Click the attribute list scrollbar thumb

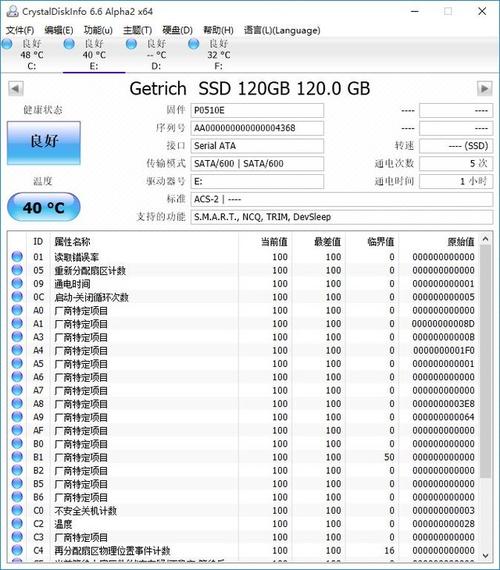(x=485, y=361)
